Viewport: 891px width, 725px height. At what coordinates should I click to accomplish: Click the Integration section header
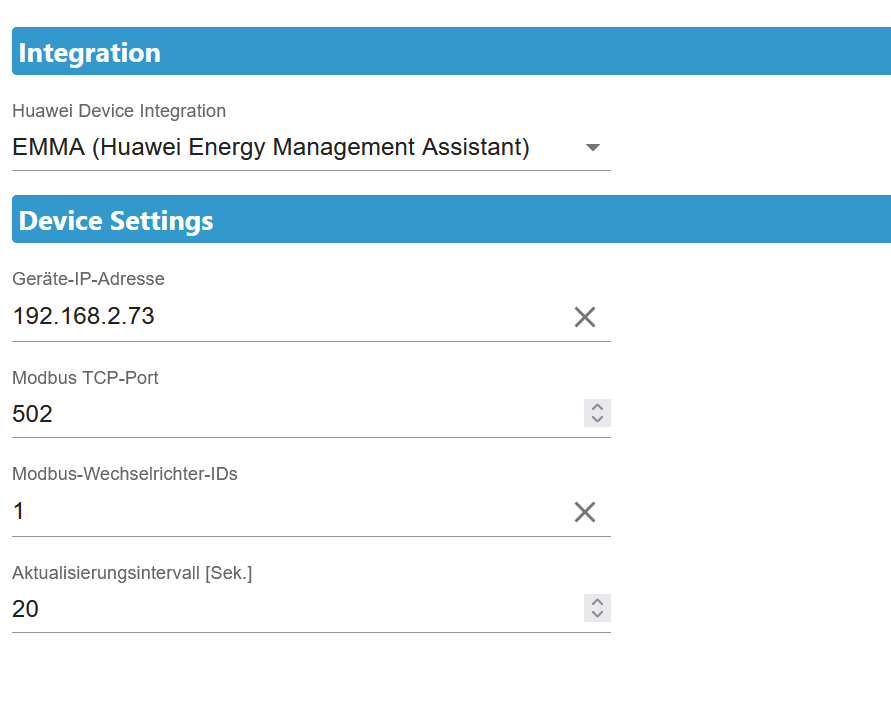pyautogui.click(x=450, y=52)
